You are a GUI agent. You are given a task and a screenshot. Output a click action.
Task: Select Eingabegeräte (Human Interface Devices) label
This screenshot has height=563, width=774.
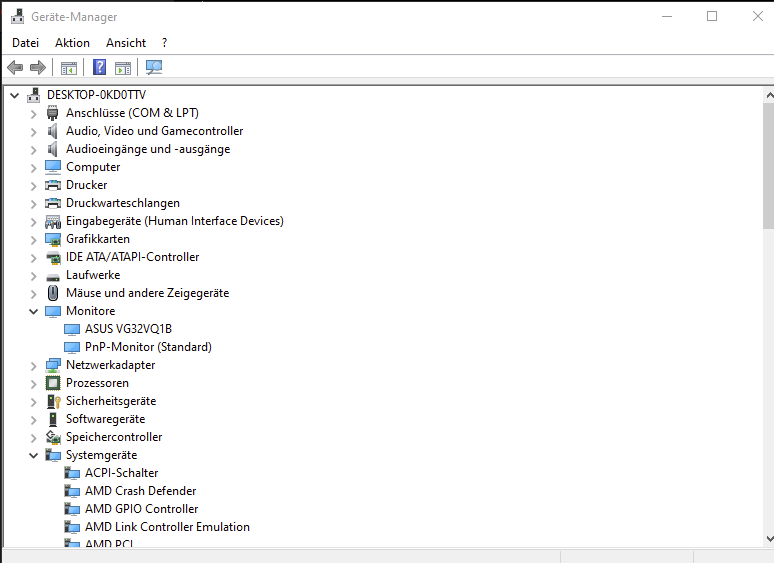(x=175, y=221)
